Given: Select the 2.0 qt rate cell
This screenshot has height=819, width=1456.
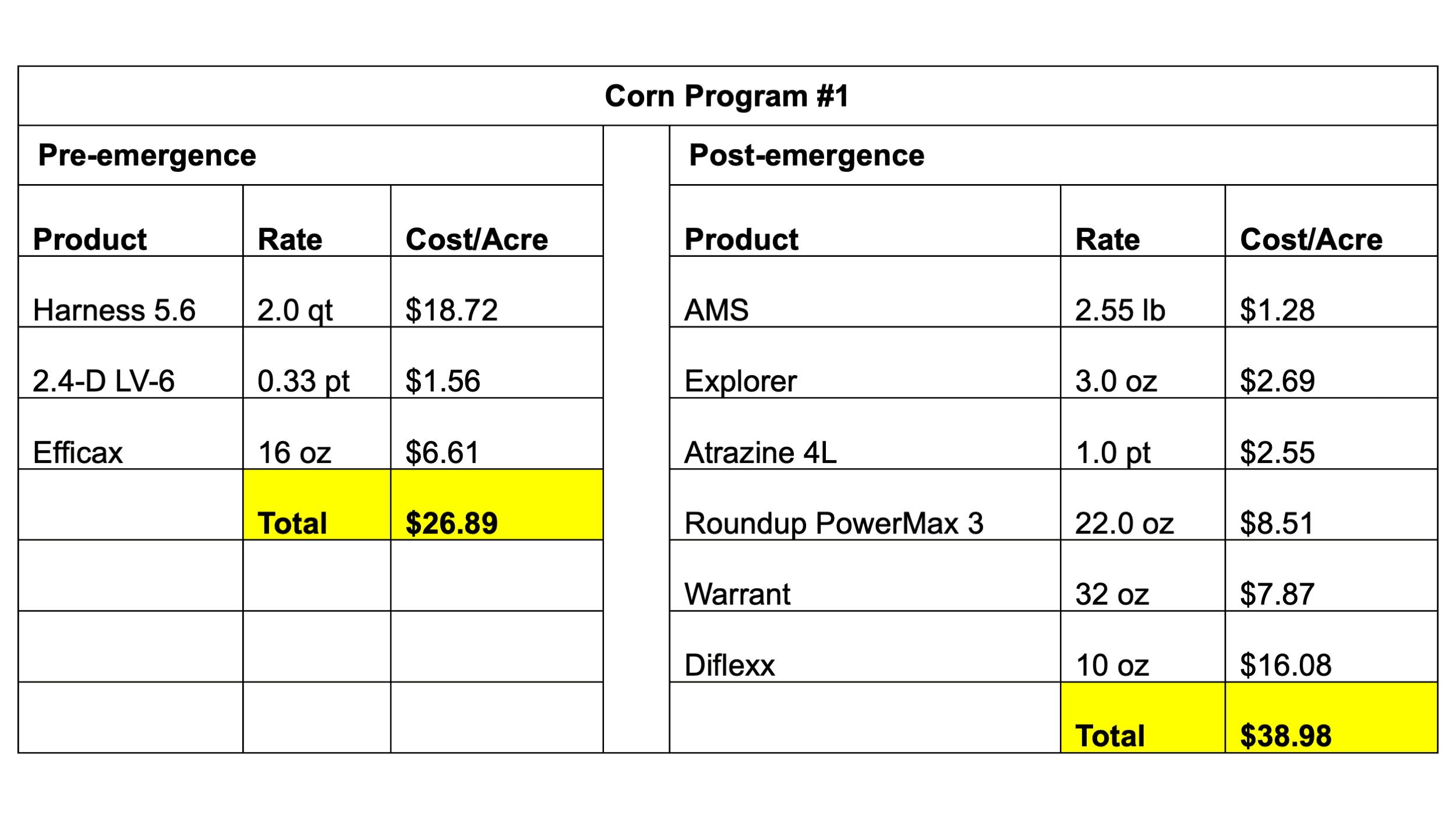Looking at the screenshot, I should click(x=317, y=291).
